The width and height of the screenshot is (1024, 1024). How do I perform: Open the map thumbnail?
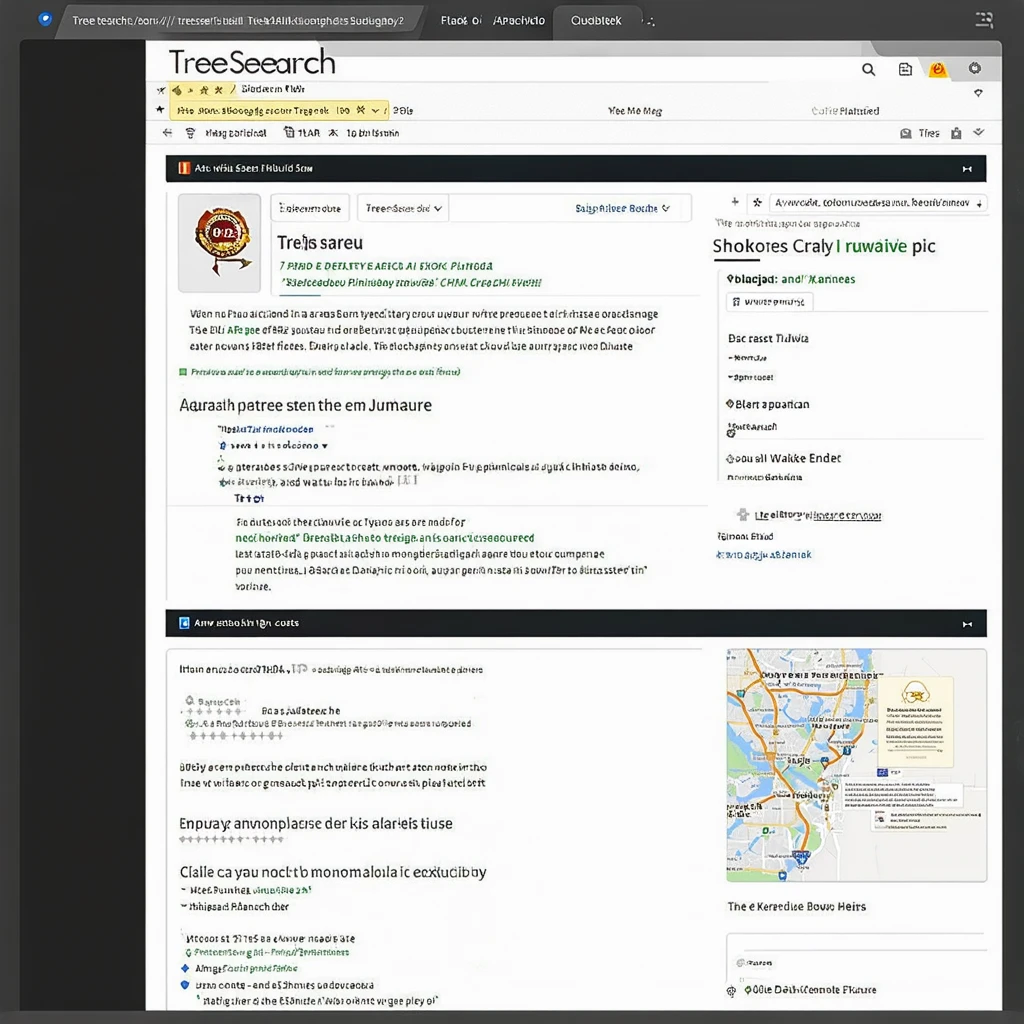tap(856, 765)
